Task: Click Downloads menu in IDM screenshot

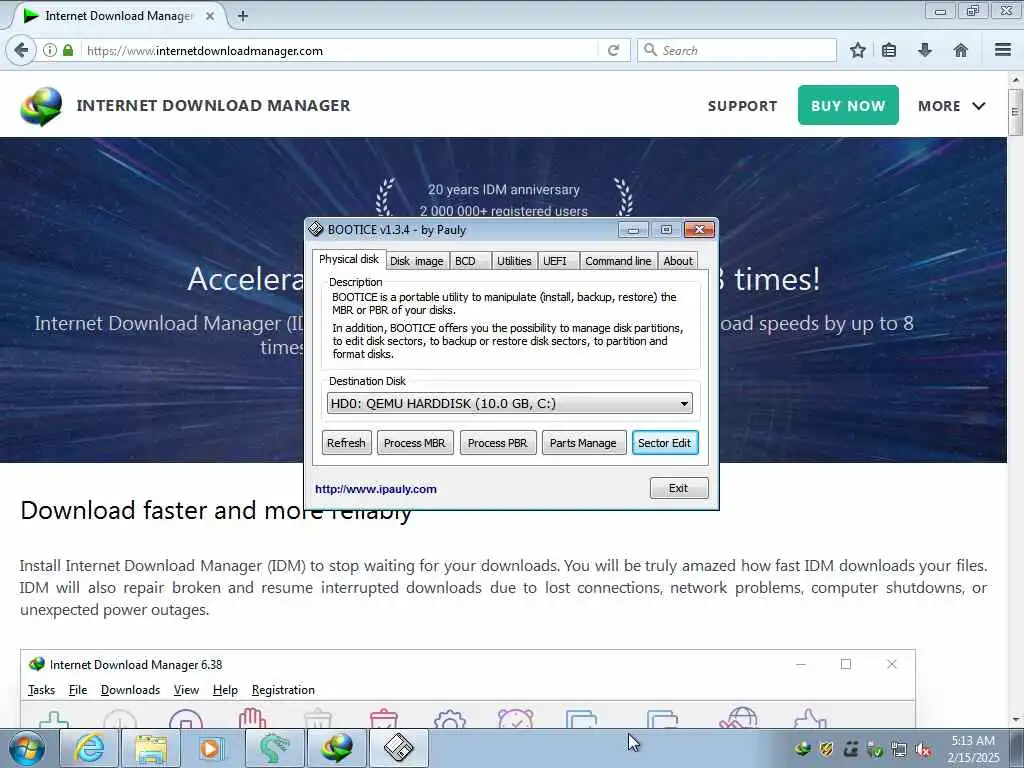Action: point(130,690)
